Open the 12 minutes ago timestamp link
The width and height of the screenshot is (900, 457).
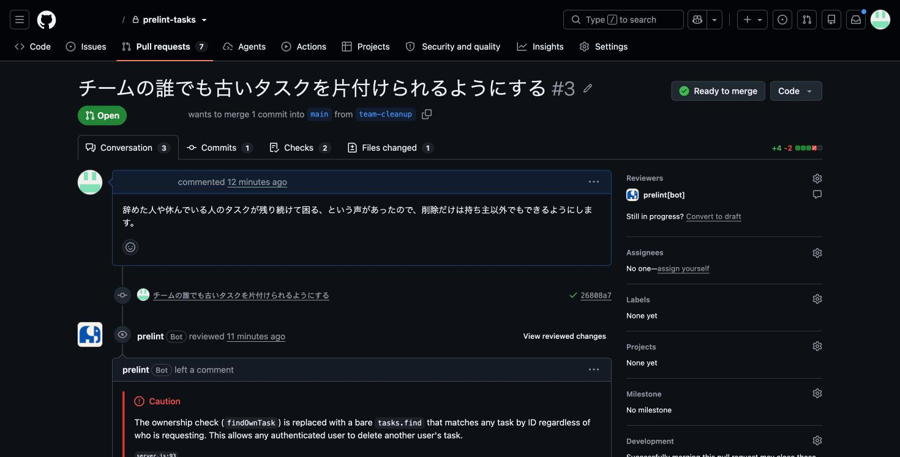pyautogui.click(x=257, y=182)
